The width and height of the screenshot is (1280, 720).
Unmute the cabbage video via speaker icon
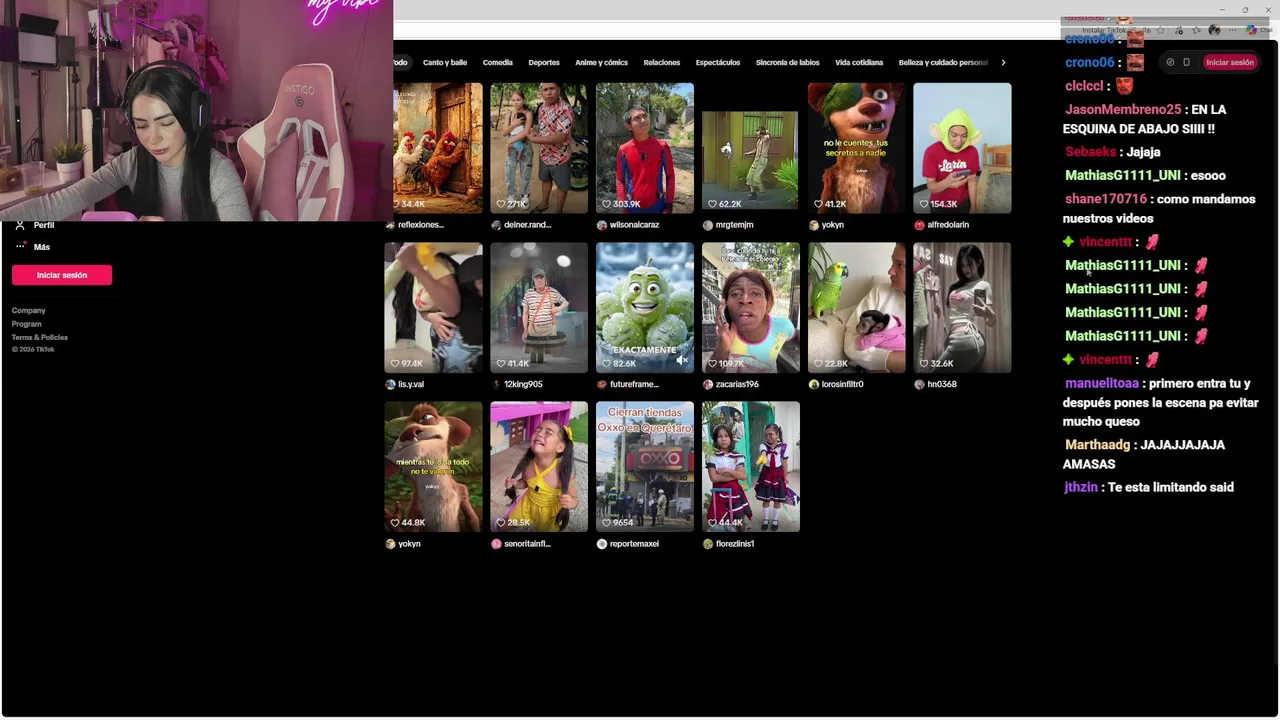point(681,360)
